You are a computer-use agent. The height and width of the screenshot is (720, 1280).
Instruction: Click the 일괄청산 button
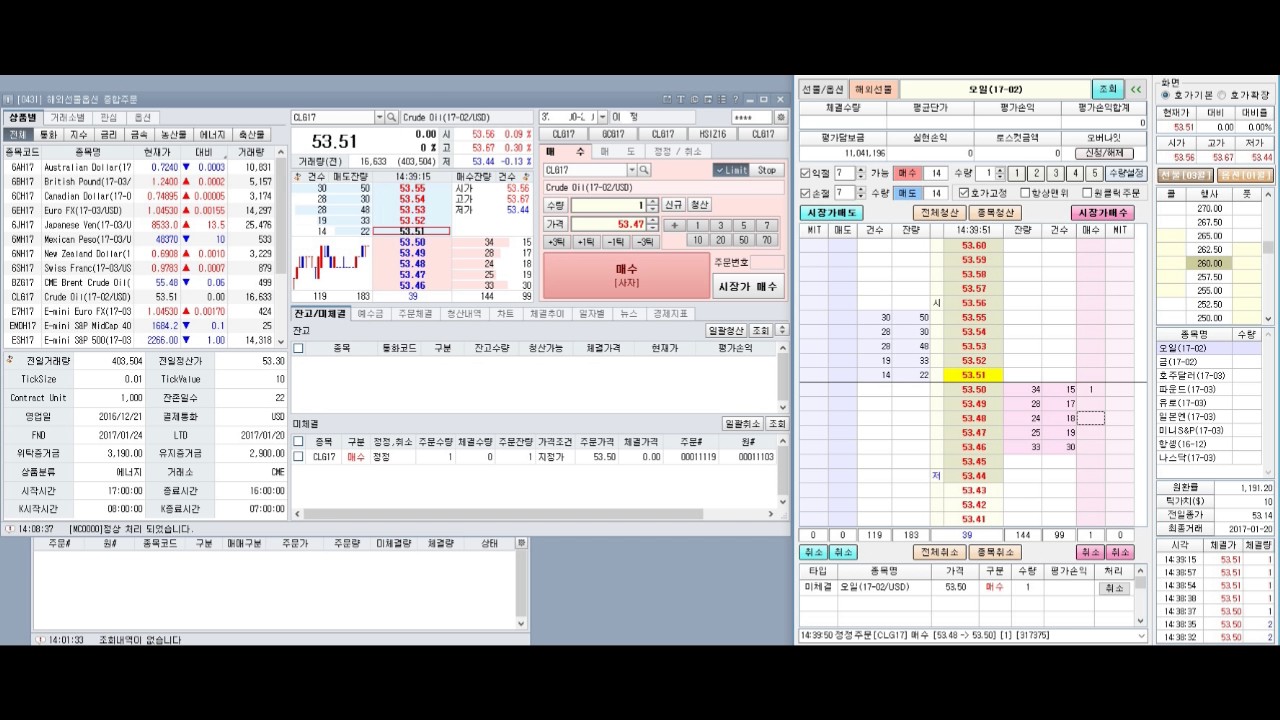pyautogui.click(x=726, y=330)
